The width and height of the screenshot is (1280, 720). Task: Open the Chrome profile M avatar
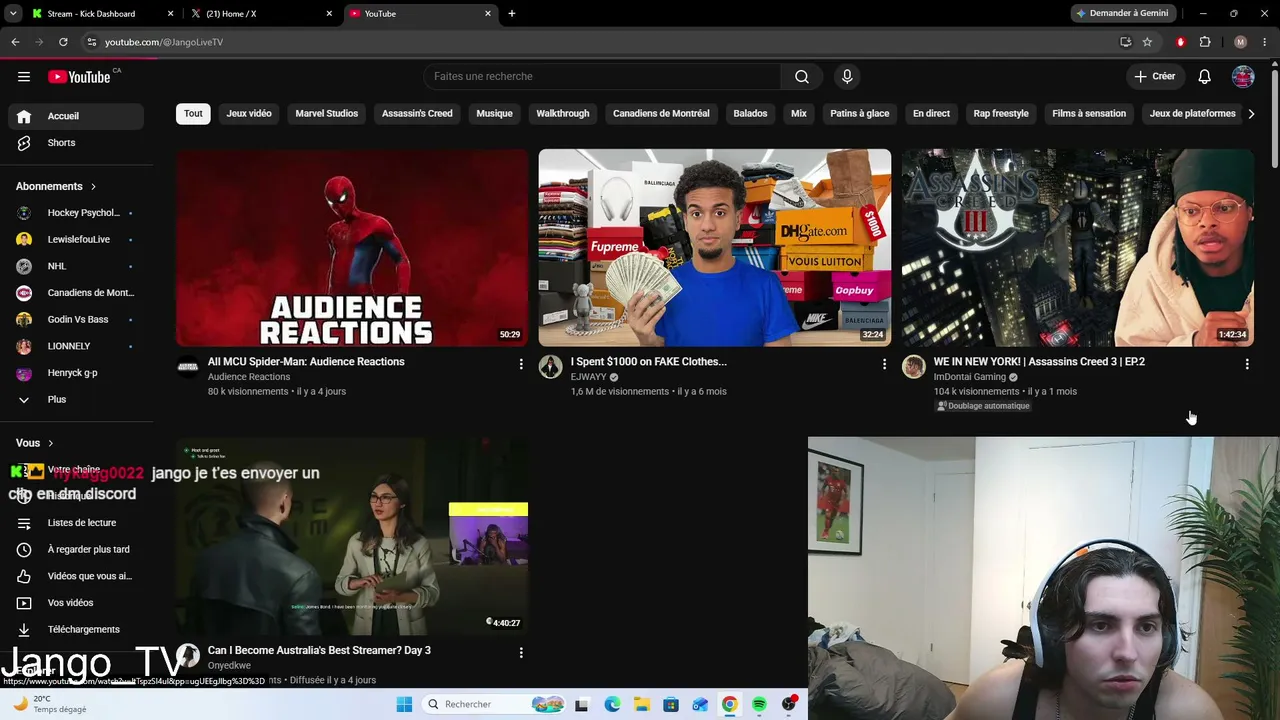(x=1240, y=42)
